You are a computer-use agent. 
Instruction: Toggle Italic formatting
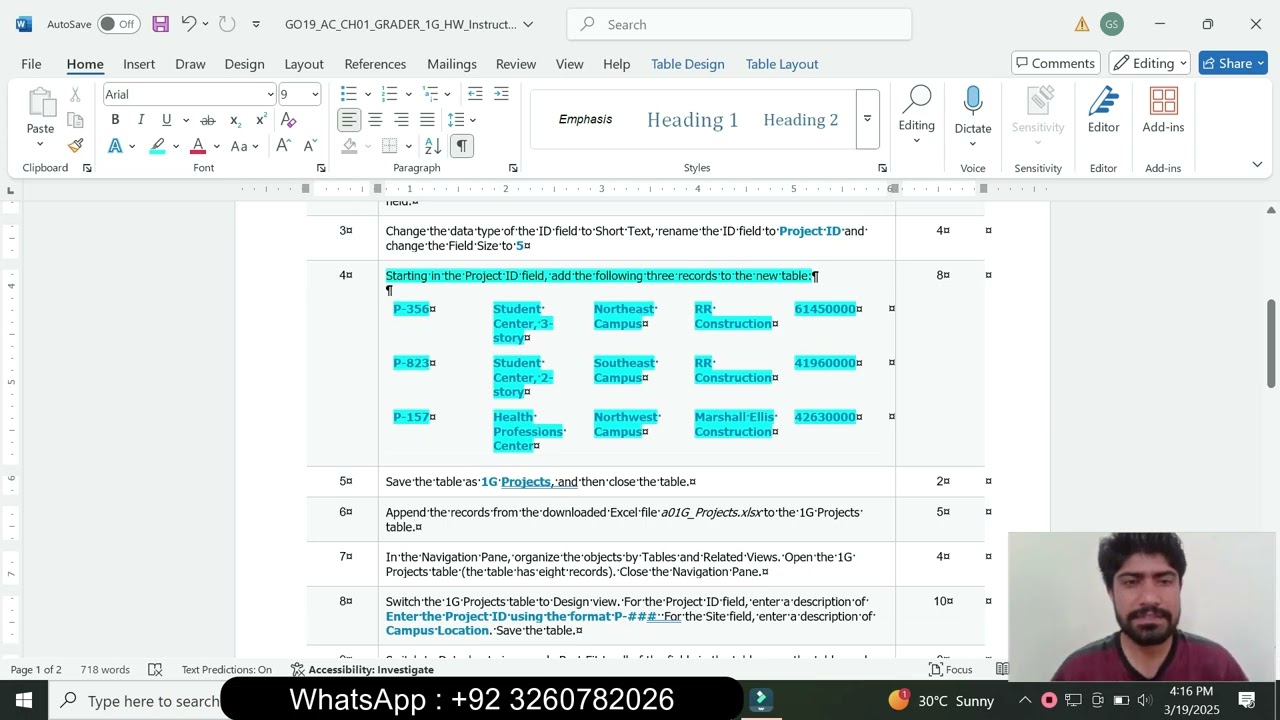(x=141, y=120)
